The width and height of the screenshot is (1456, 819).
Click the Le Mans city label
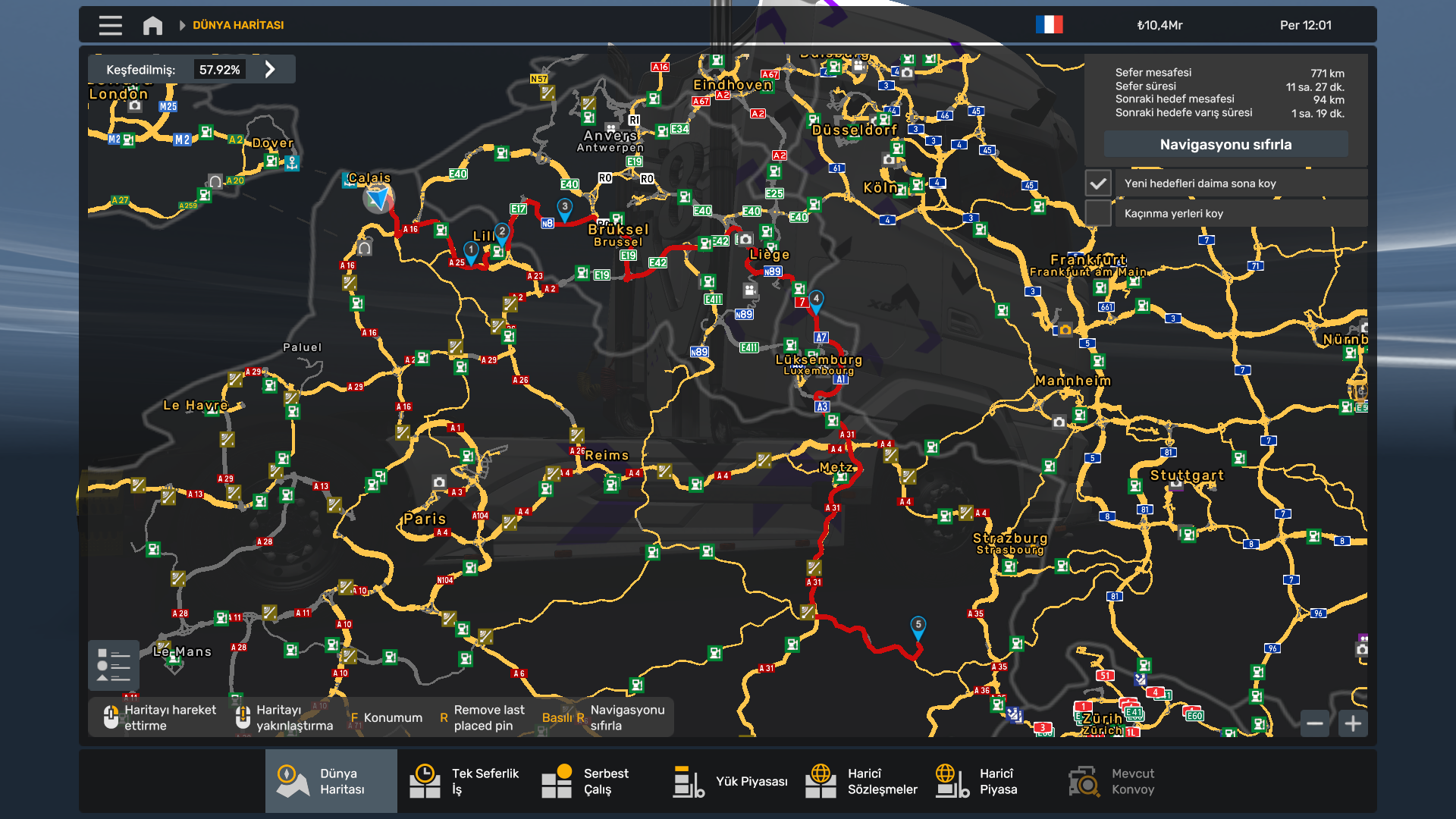(182, 651)
